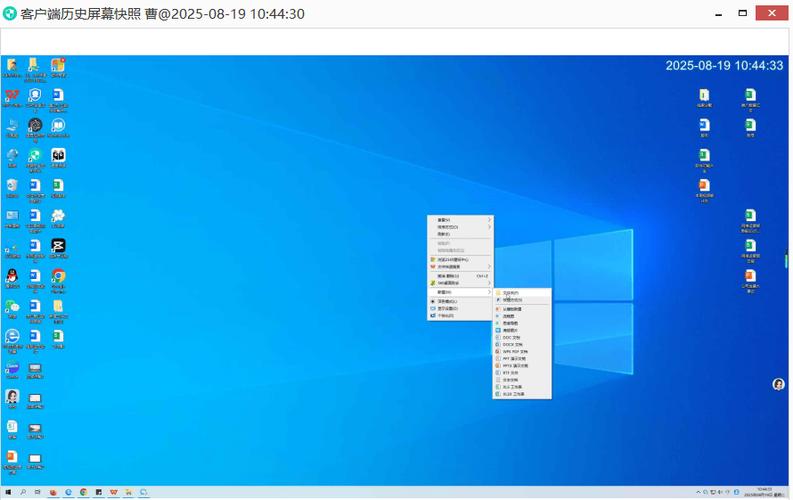This screenshot has height=500, width=793.
Task: Switch to WPS Office on the taskbar
Action: 114,492
